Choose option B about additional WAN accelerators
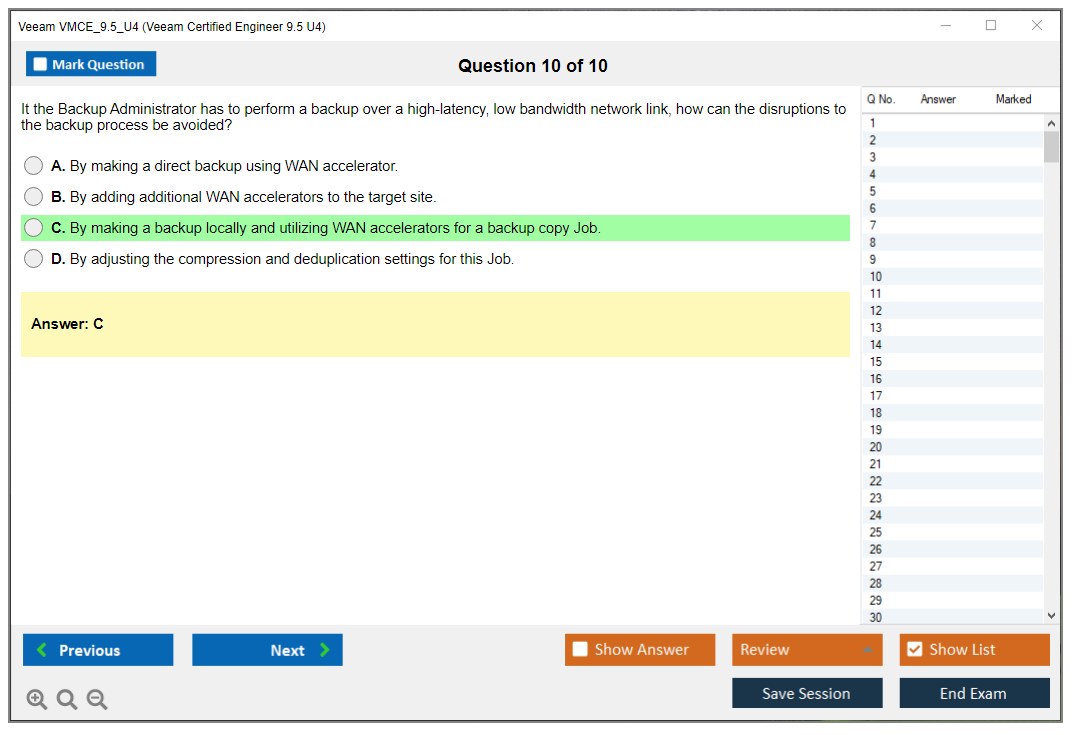 coord(34,197)
